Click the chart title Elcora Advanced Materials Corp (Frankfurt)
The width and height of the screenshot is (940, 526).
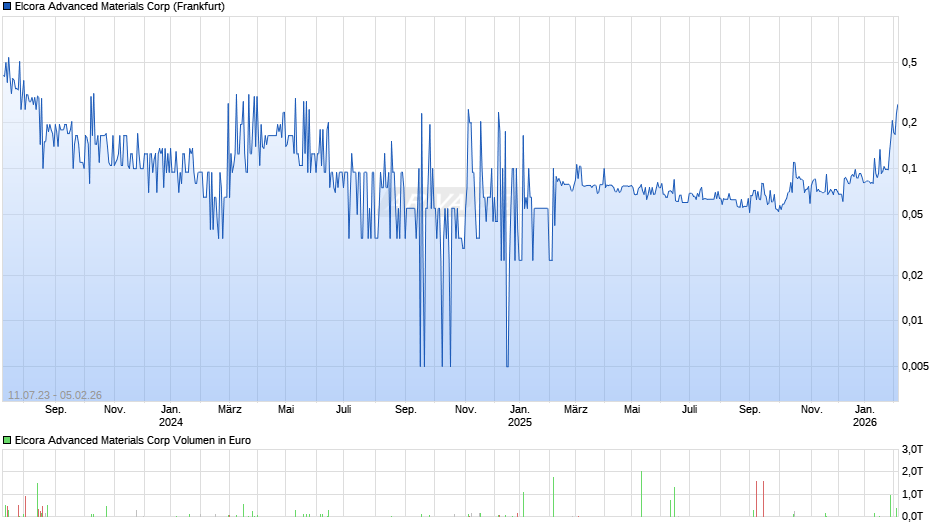pos(120,7)
